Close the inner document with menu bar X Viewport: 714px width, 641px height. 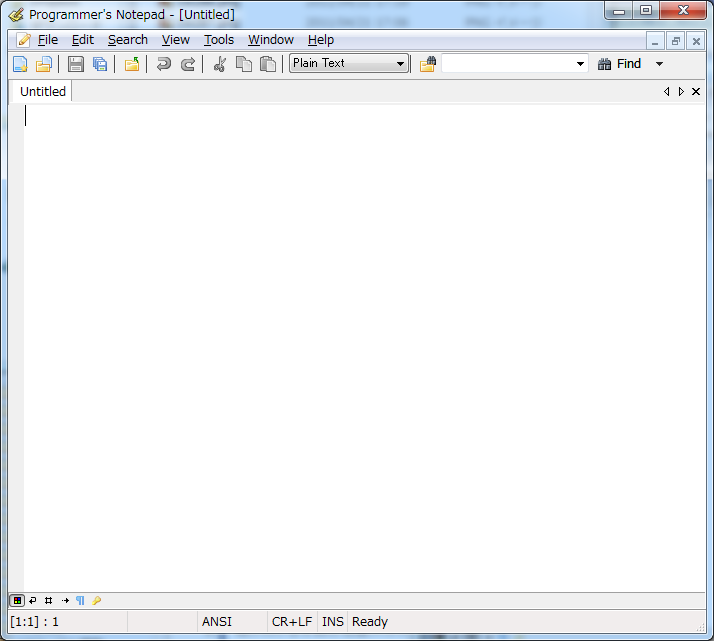coord(696,41)
